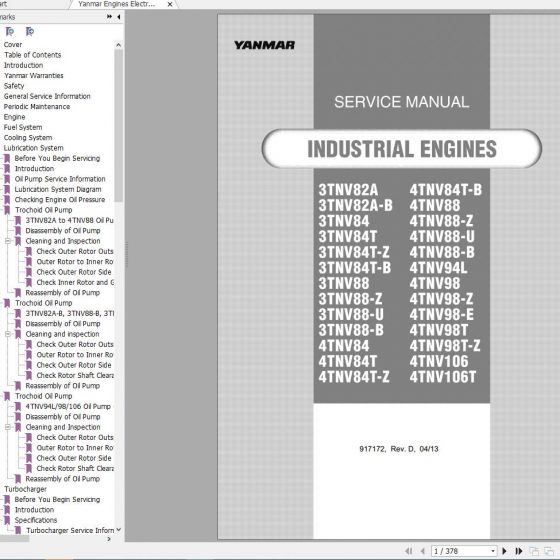This screenshot has height=560, width=560.
Task: Collapse second Cleaning and inspection node
Action: point(8,334)
